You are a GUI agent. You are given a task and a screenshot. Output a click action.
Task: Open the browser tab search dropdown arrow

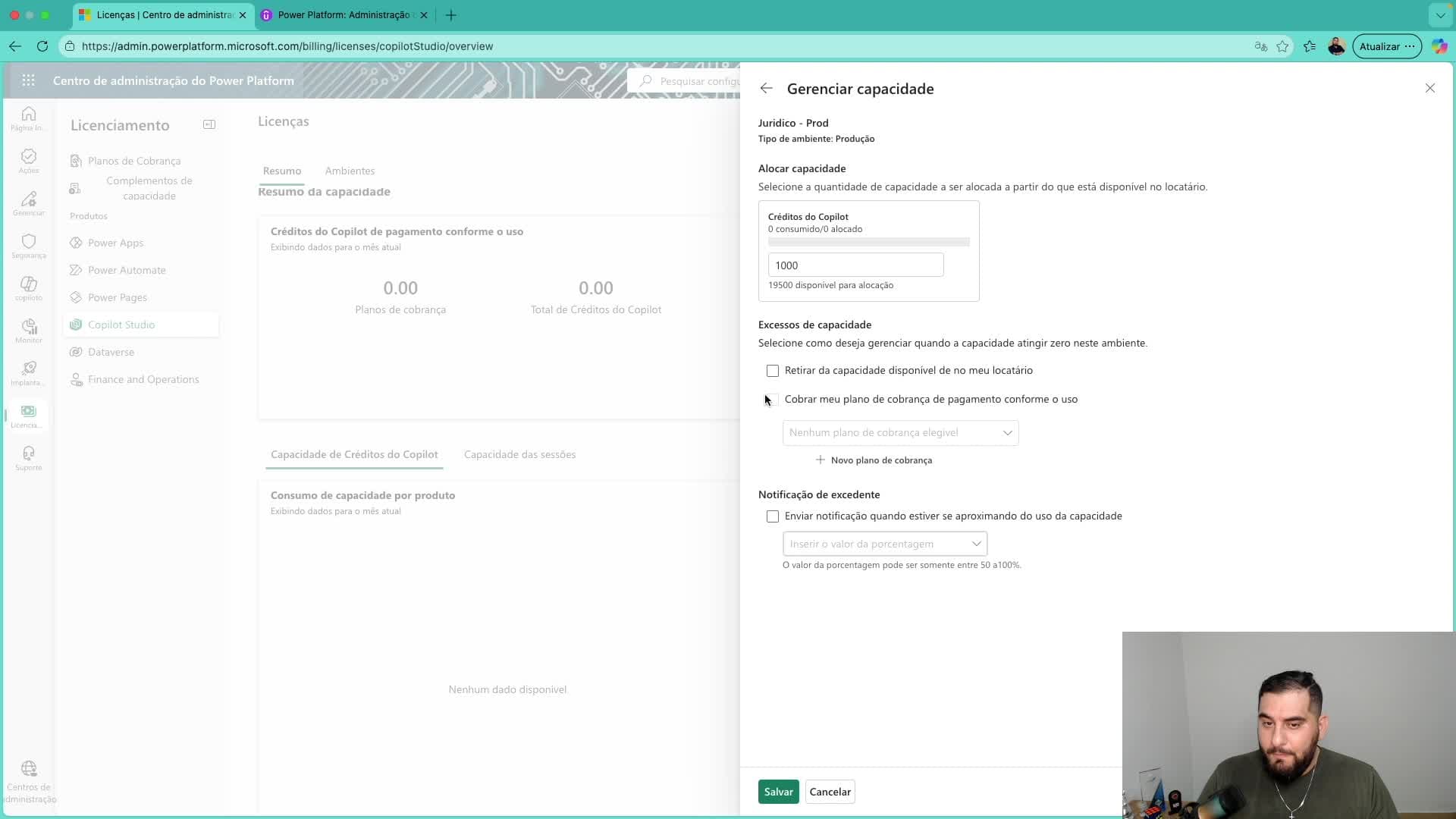click(x=1440, y=15)
